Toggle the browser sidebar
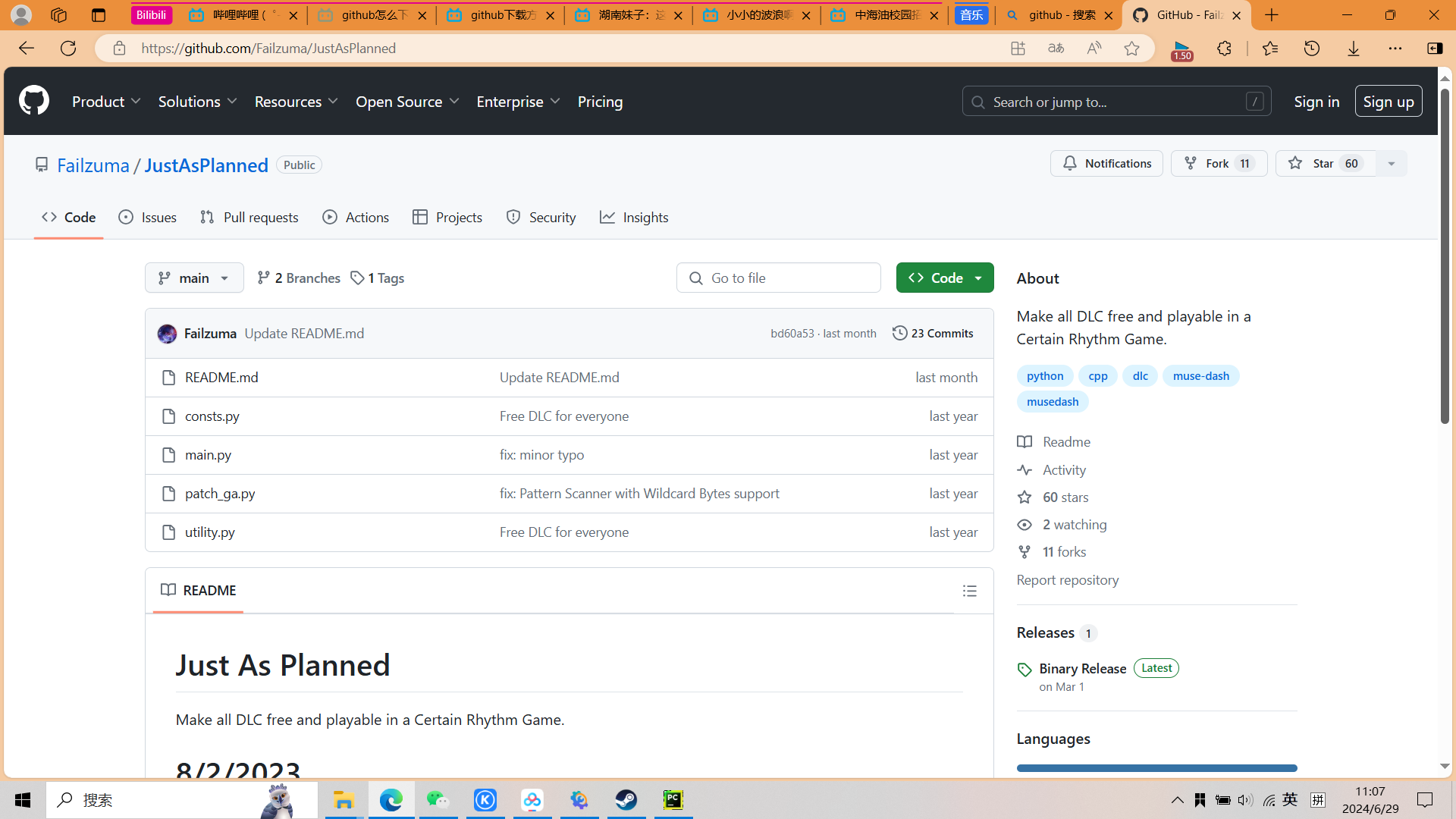Viewport: 1456px width, 819px height. pos(1435,49)
